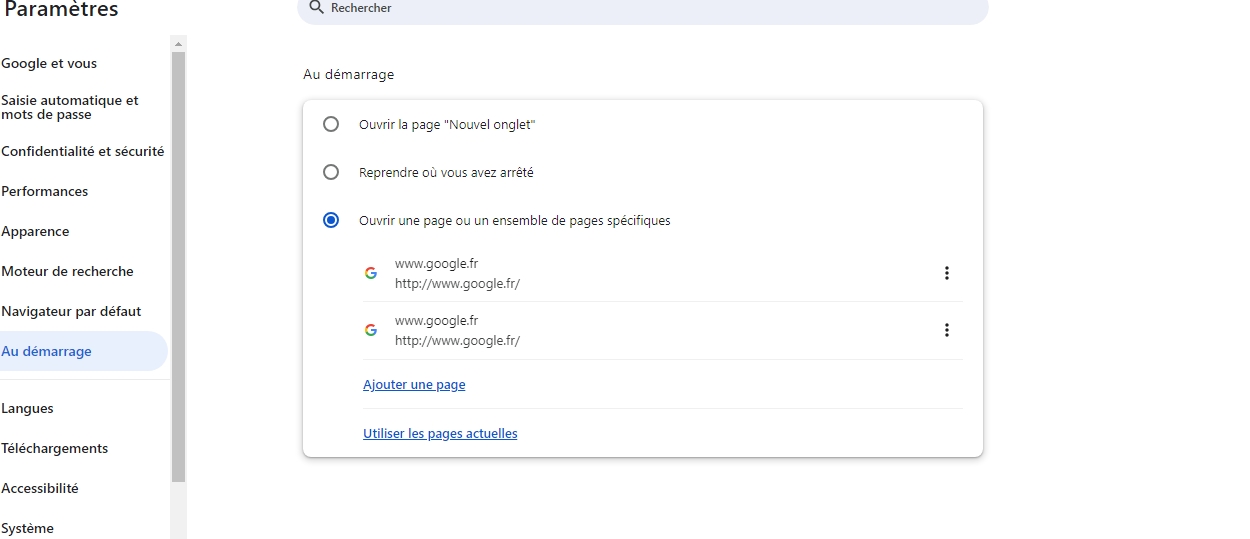Open "Saisie automatique et mots de passe"
Viewport: 1250px width, 539px height.
pyautogui.click(x=70, y=108)
